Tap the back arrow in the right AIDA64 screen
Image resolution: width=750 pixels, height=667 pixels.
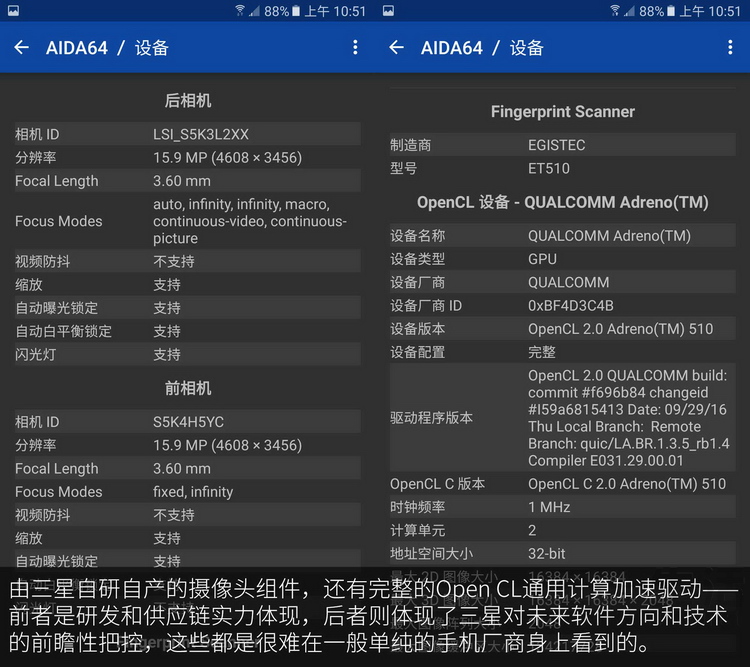pos(397,47)
